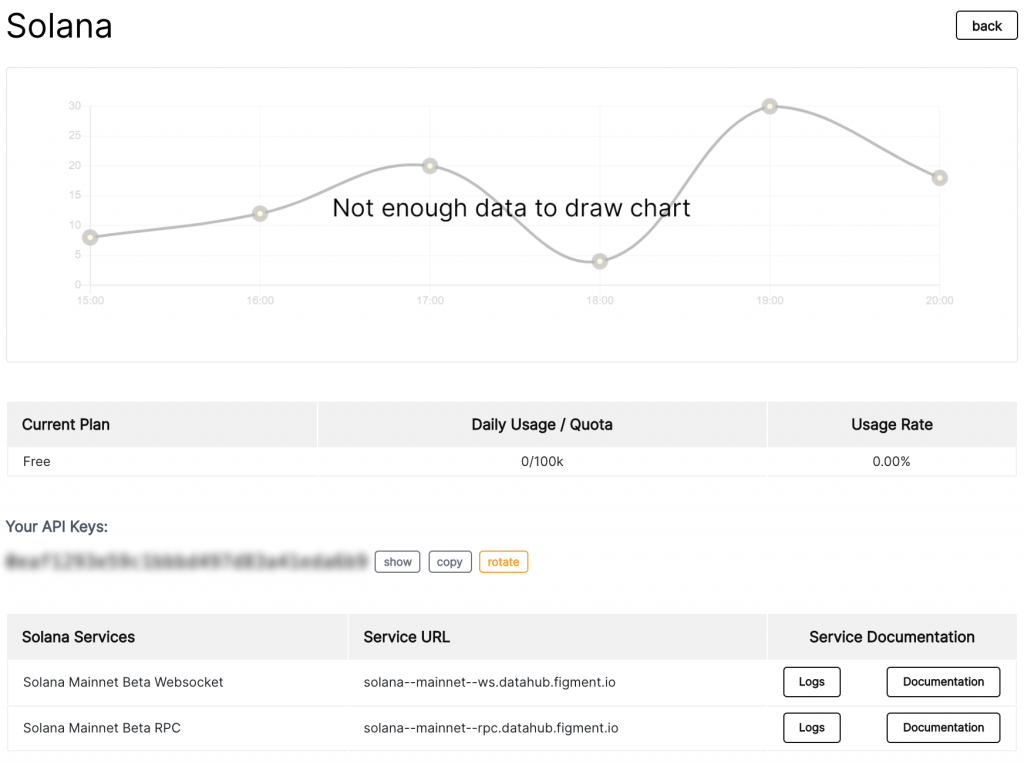
Task: Rotate the API key
Action: (x=503, y=562)
